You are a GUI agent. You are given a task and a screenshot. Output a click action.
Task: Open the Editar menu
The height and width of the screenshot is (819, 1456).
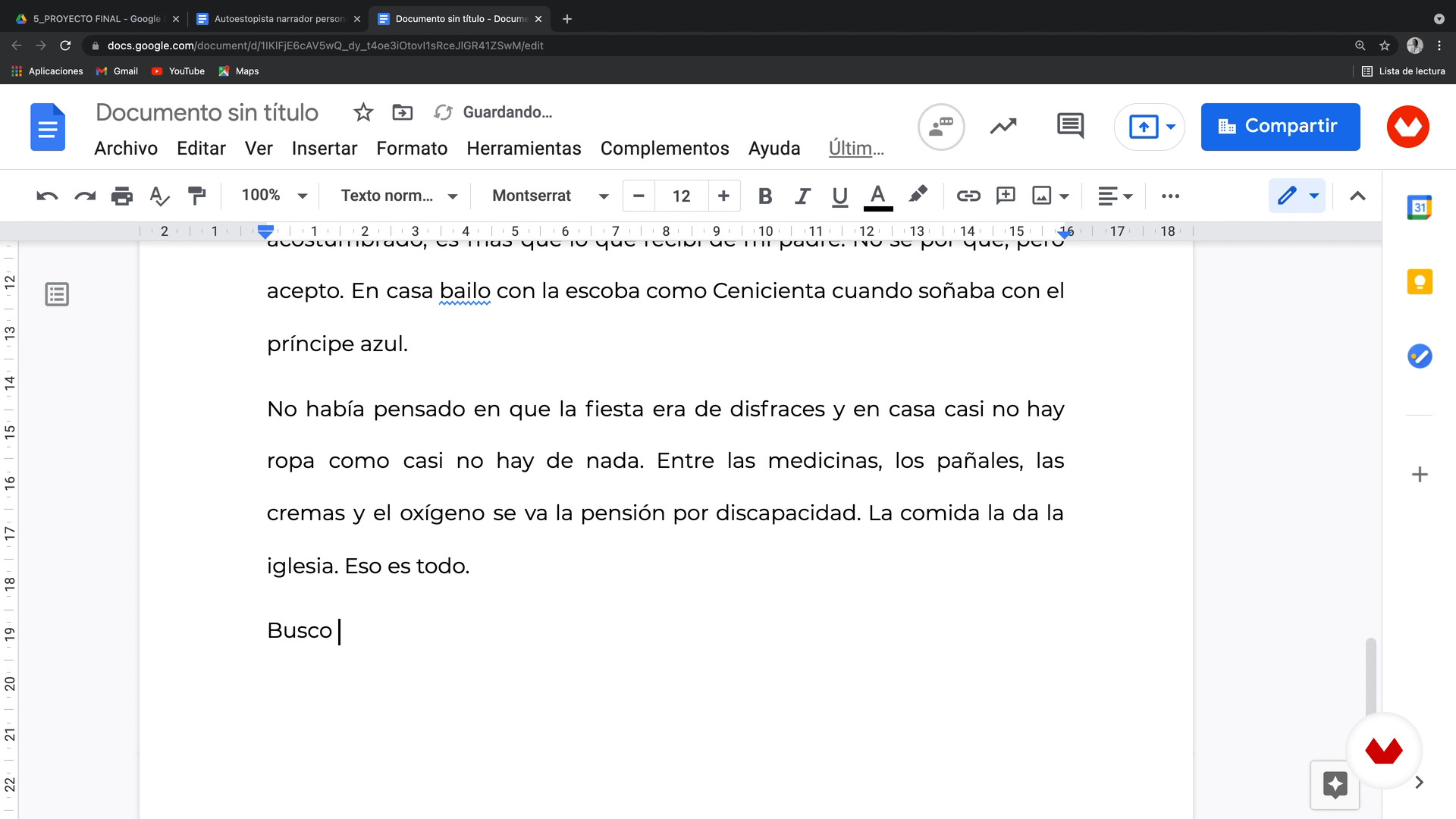coord(201,148)
